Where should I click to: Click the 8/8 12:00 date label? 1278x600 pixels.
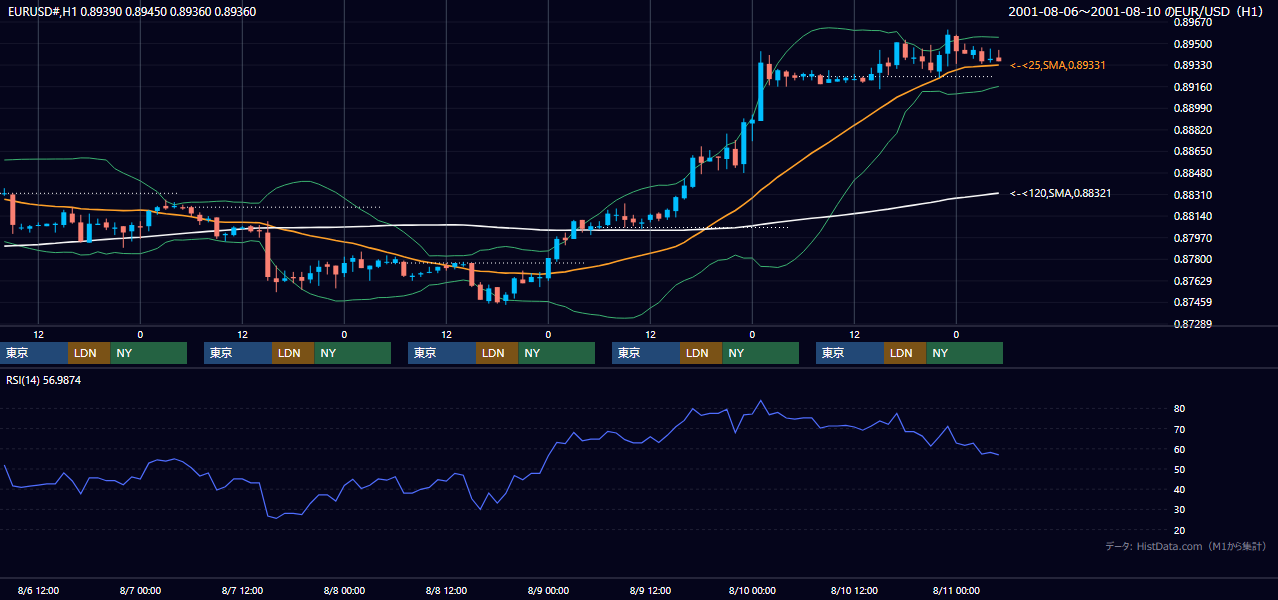(x=446, y=590)
